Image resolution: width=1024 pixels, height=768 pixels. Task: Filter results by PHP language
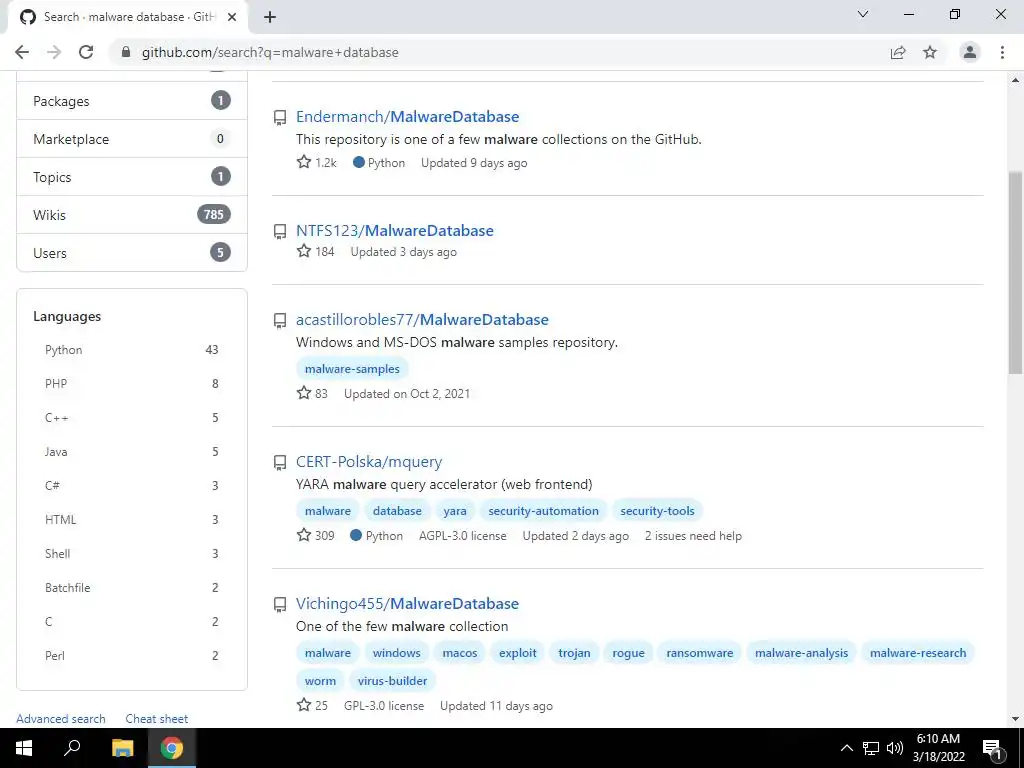tap(132, 384)
